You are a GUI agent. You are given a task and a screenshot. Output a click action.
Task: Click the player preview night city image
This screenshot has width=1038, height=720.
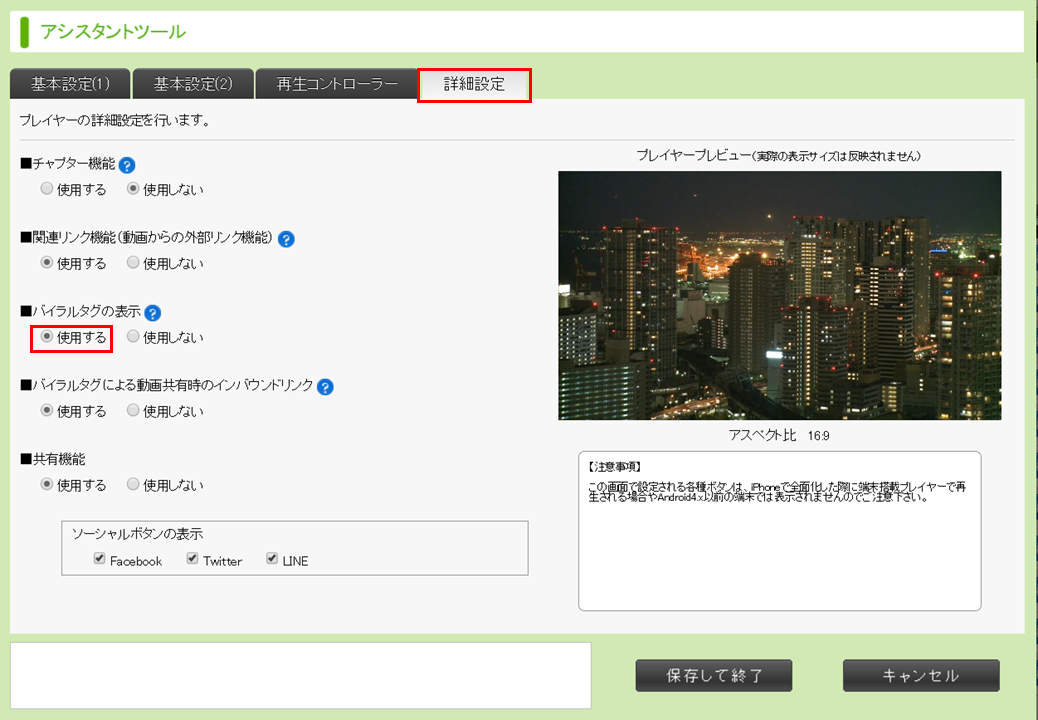(x=779, y=295)
